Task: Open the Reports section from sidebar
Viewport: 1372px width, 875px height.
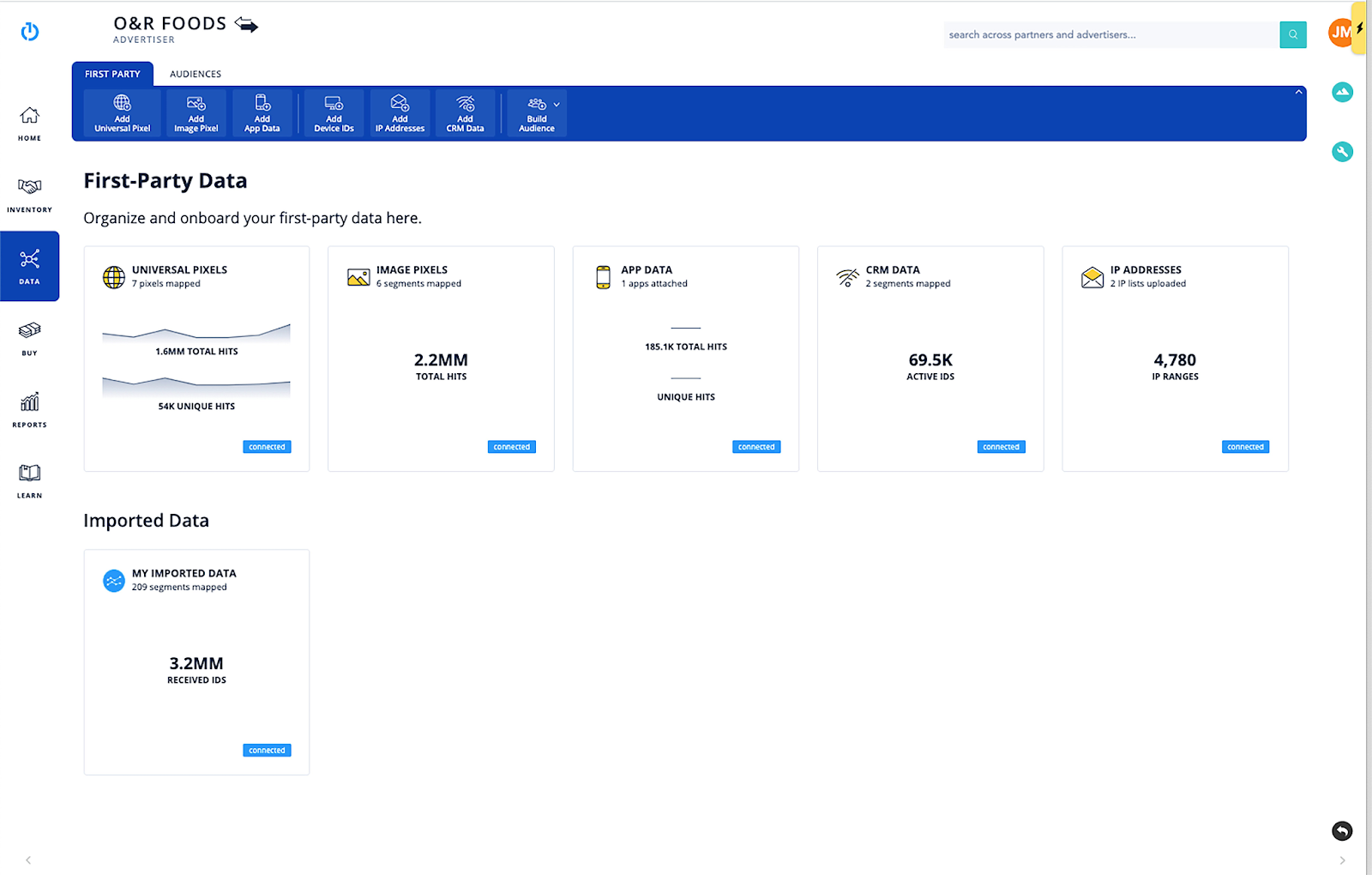Action: (x=29, y=410)
